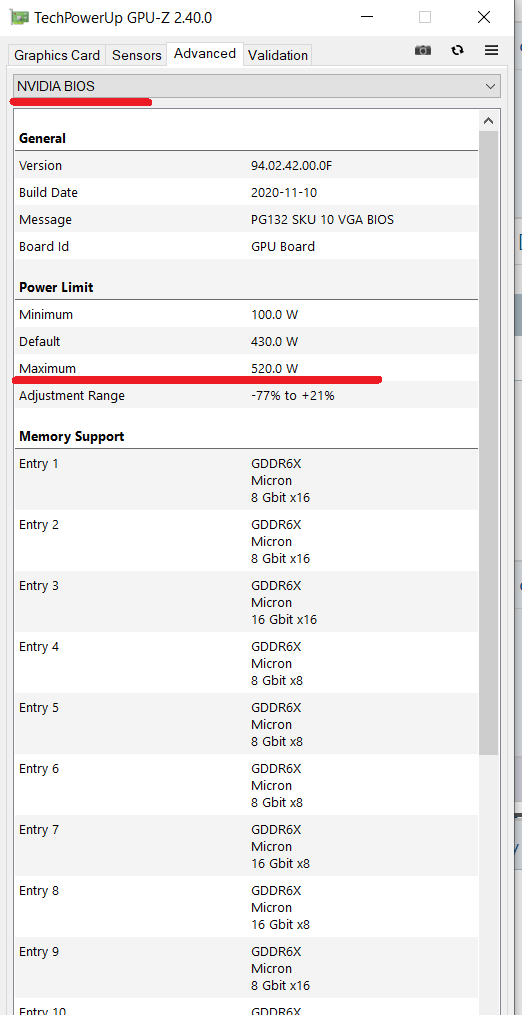Close the GPU-Z window

pos(484,17)
